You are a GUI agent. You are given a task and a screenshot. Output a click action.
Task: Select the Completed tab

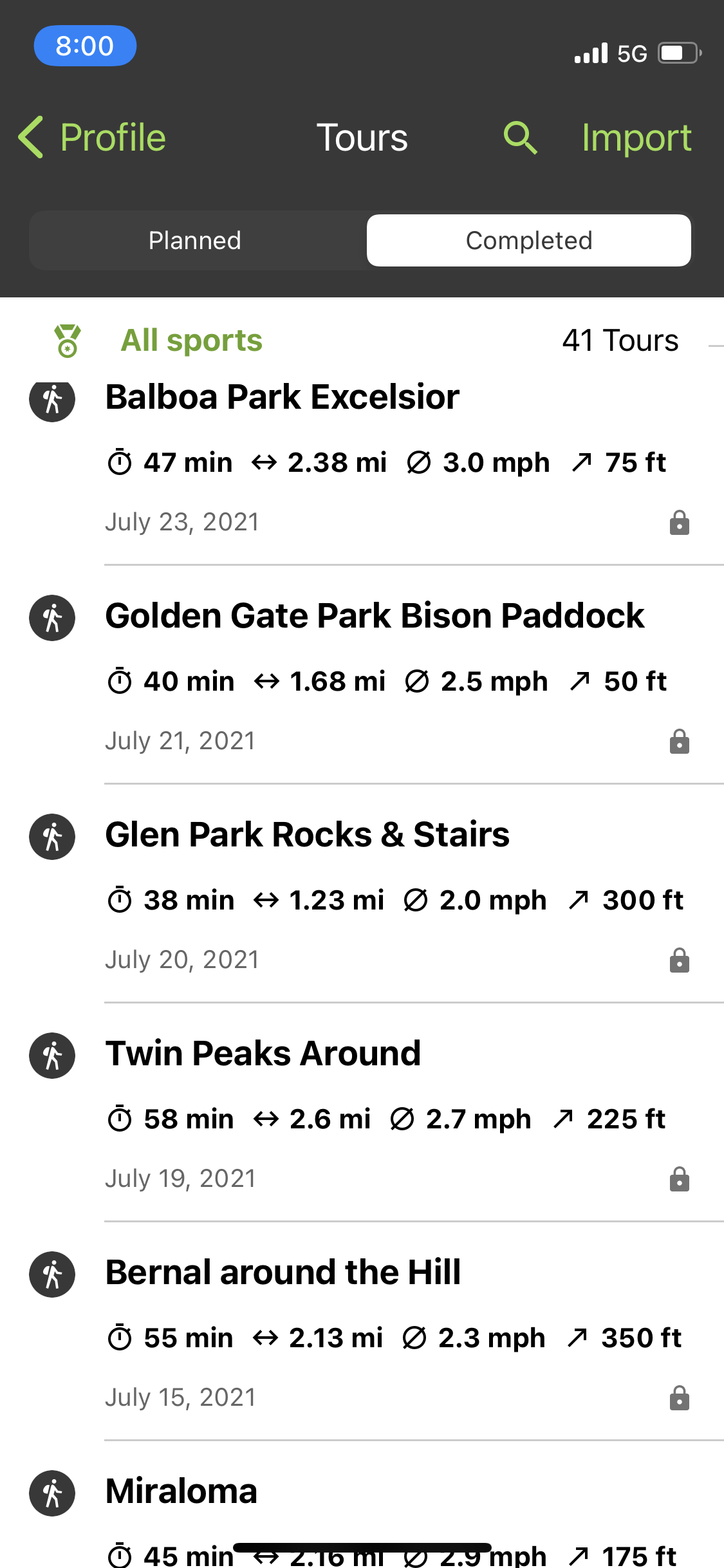coord(528,241)
